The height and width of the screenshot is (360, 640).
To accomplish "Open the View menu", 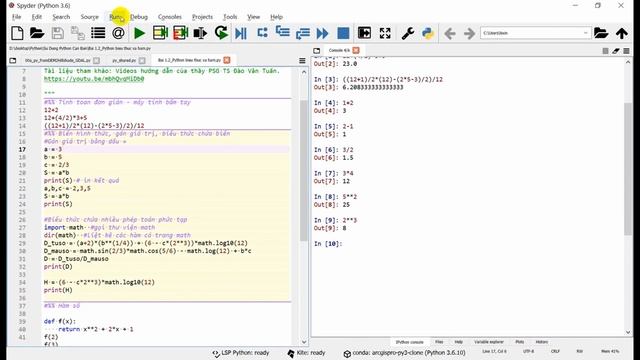I will pyautogui.click(x=253, y=17).
